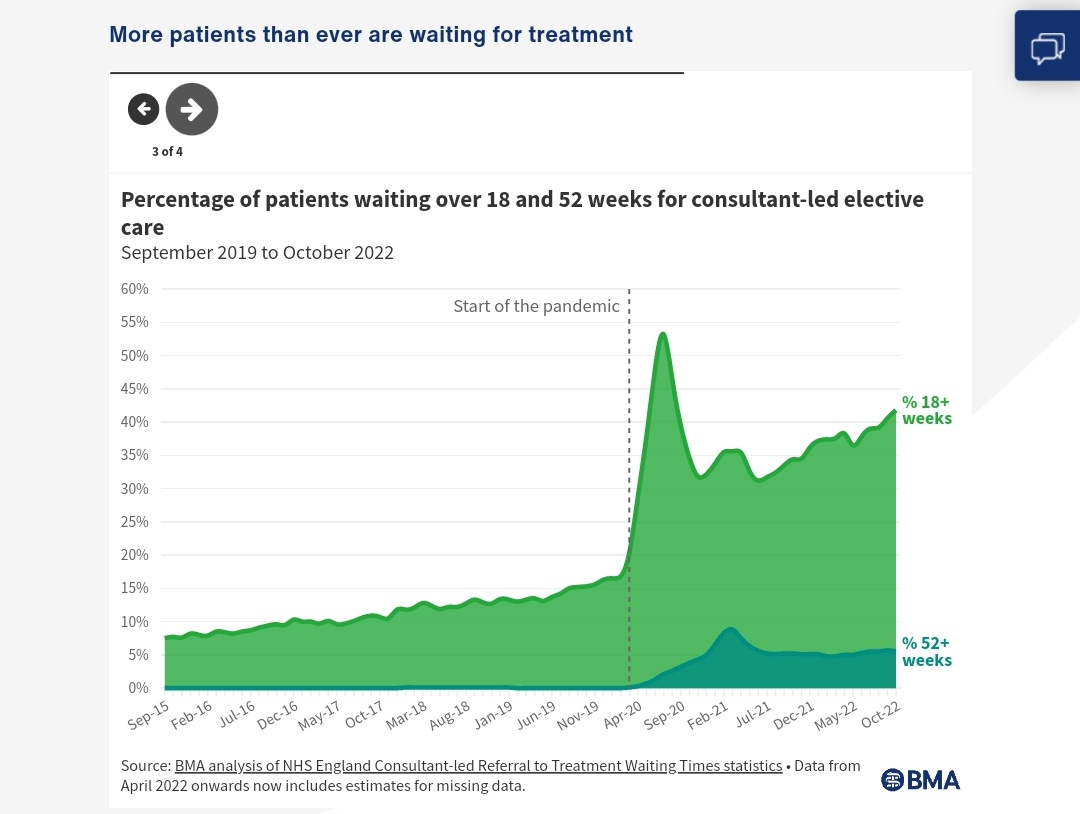
Task: Click the '3 of 4' pagination indicator
Action: (x=167, y=151)
